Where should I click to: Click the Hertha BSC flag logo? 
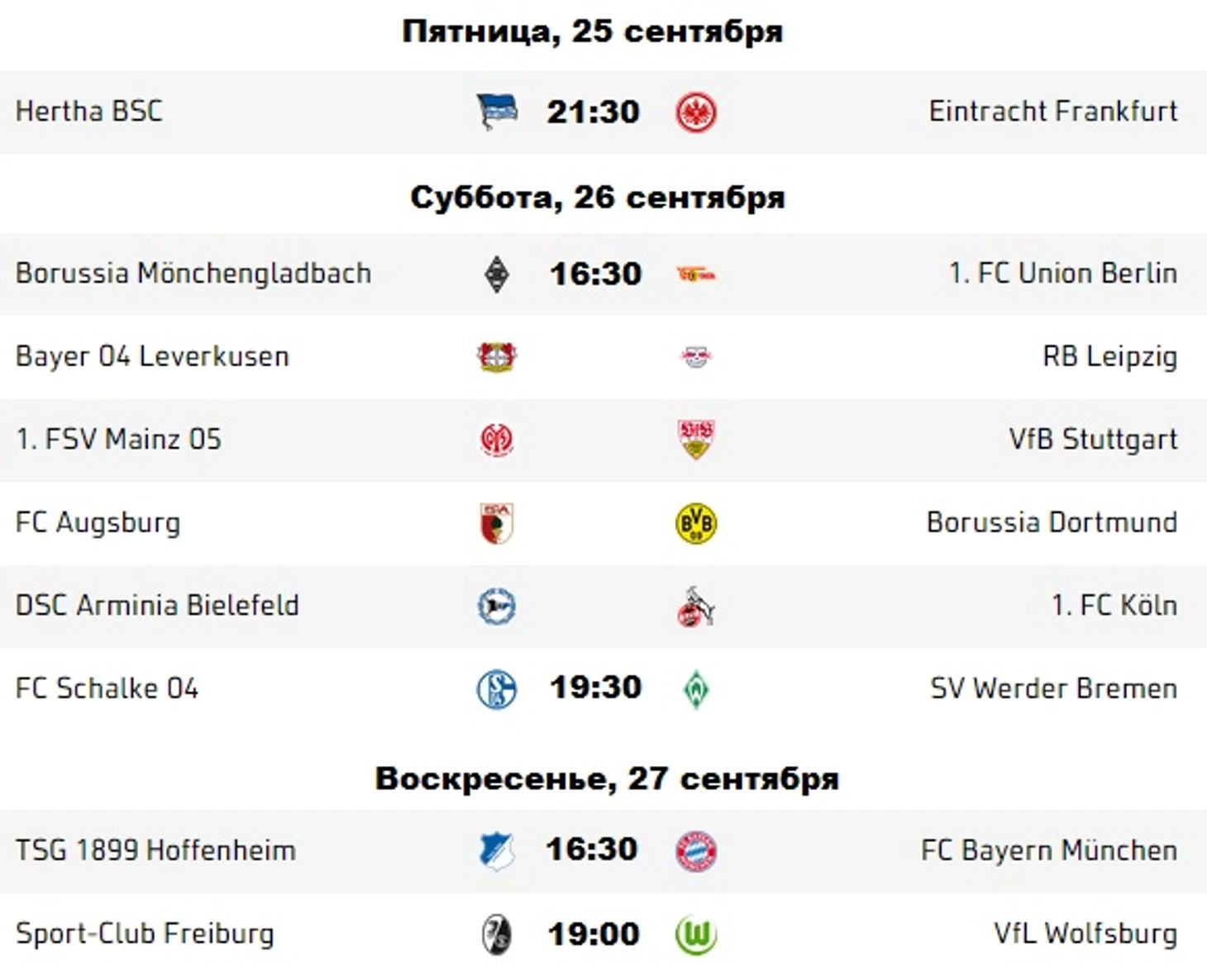pos(497,112)
